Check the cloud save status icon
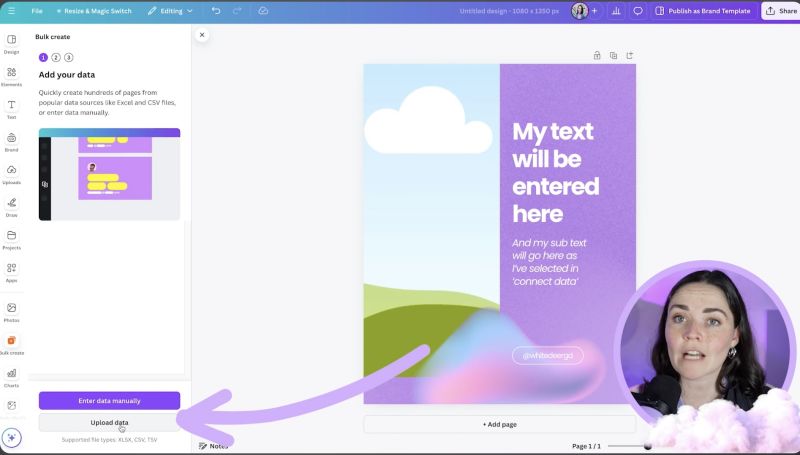Screen dimensions: 800x455 (x=263, y=11)
